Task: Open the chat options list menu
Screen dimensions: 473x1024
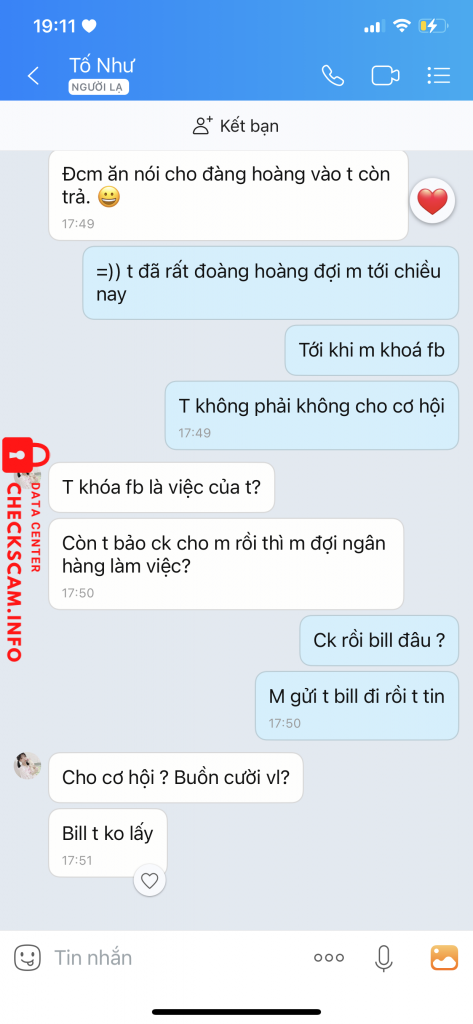Action: (438, 76)
